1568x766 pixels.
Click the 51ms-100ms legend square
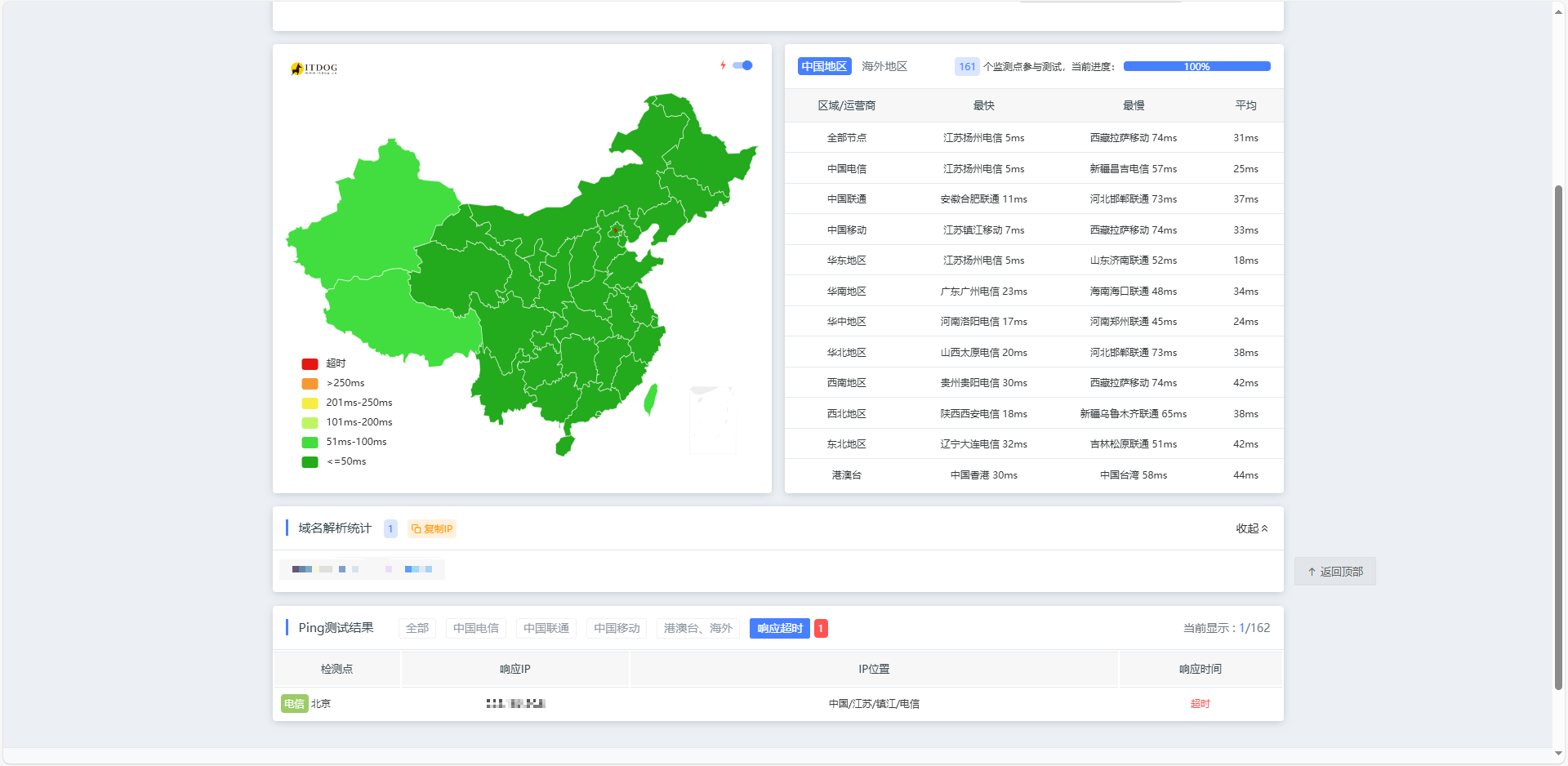point(310,442)
